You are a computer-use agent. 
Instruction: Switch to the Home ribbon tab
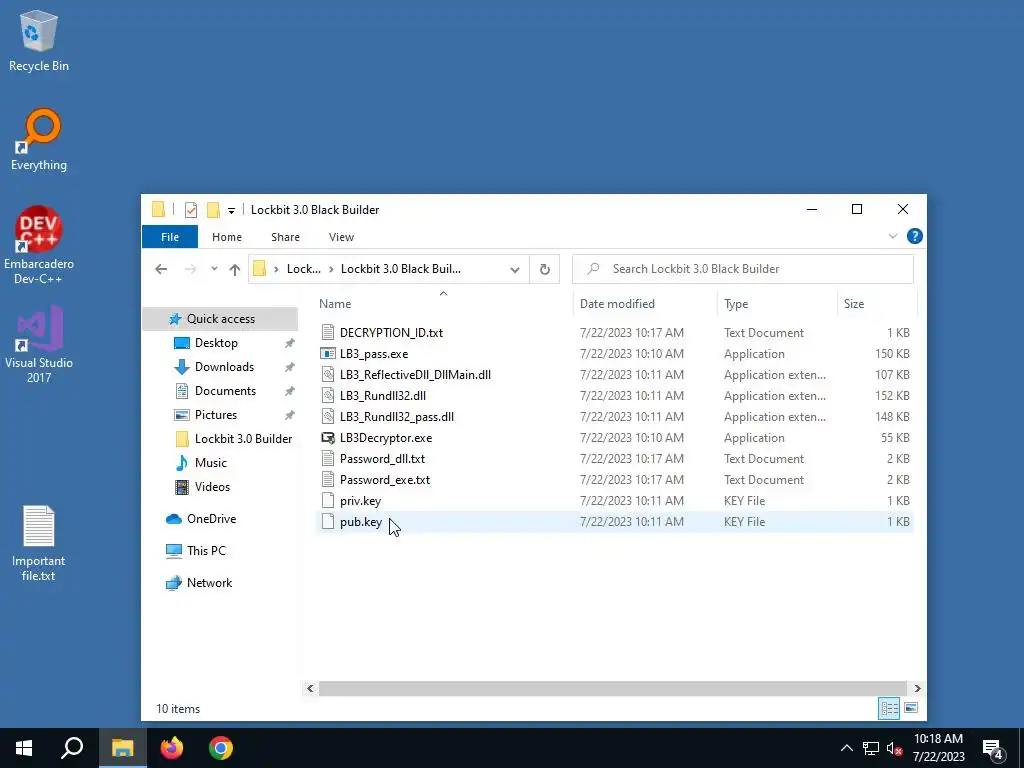pos(227,237)
